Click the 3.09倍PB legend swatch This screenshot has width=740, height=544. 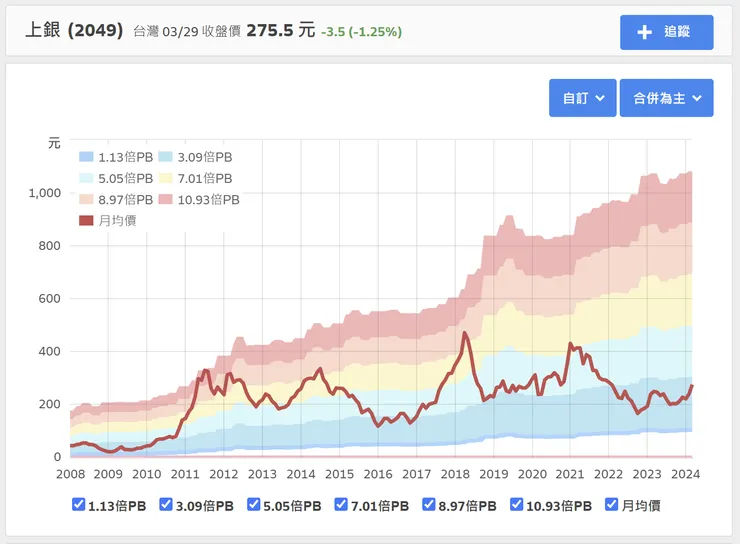[165, 157]
